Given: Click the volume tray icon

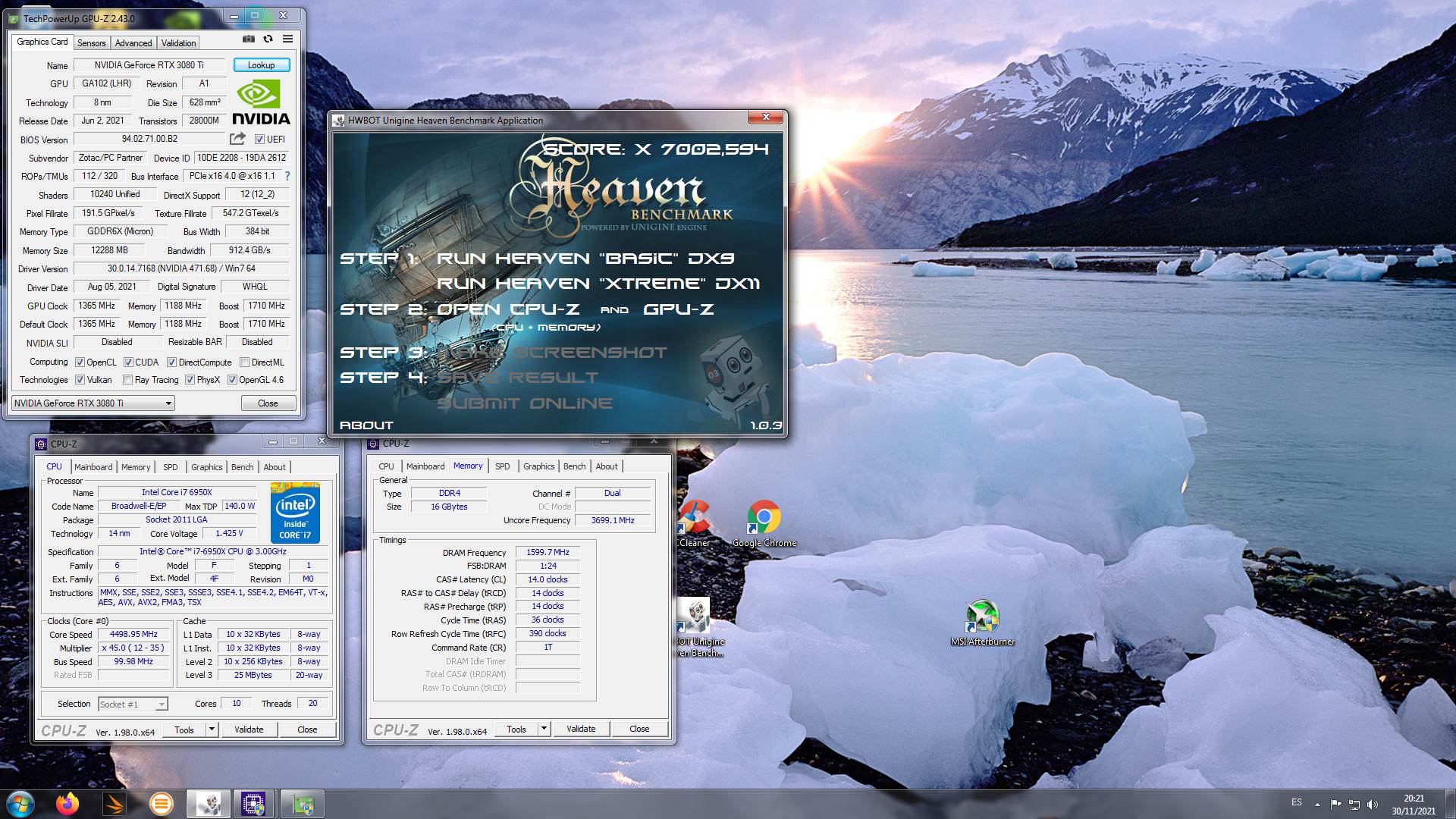Looking at the screenshot, I should (1373, 804).
